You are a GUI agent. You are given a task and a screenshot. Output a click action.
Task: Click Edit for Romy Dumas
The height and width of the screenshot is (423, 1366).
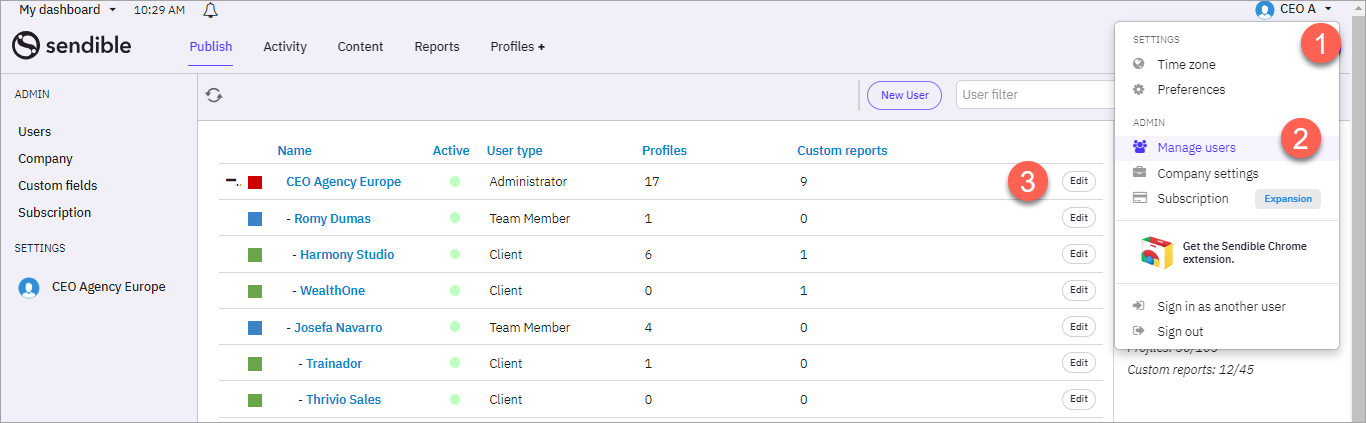pos(1079,218)
